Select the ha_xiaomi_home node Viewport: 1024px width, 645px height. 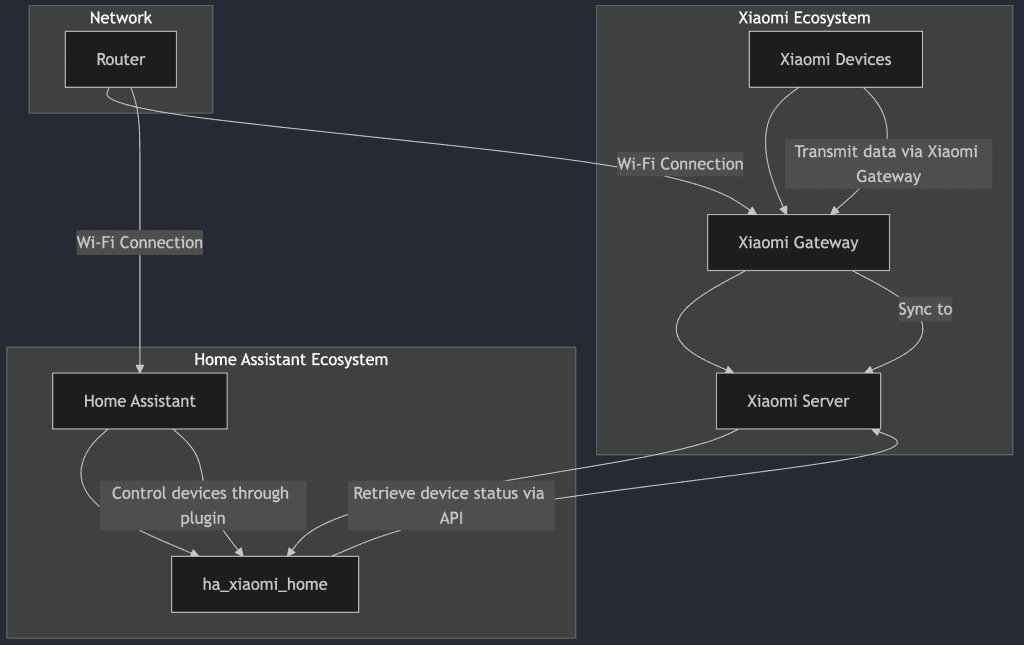pyautogui.click(x=264, y=584)
